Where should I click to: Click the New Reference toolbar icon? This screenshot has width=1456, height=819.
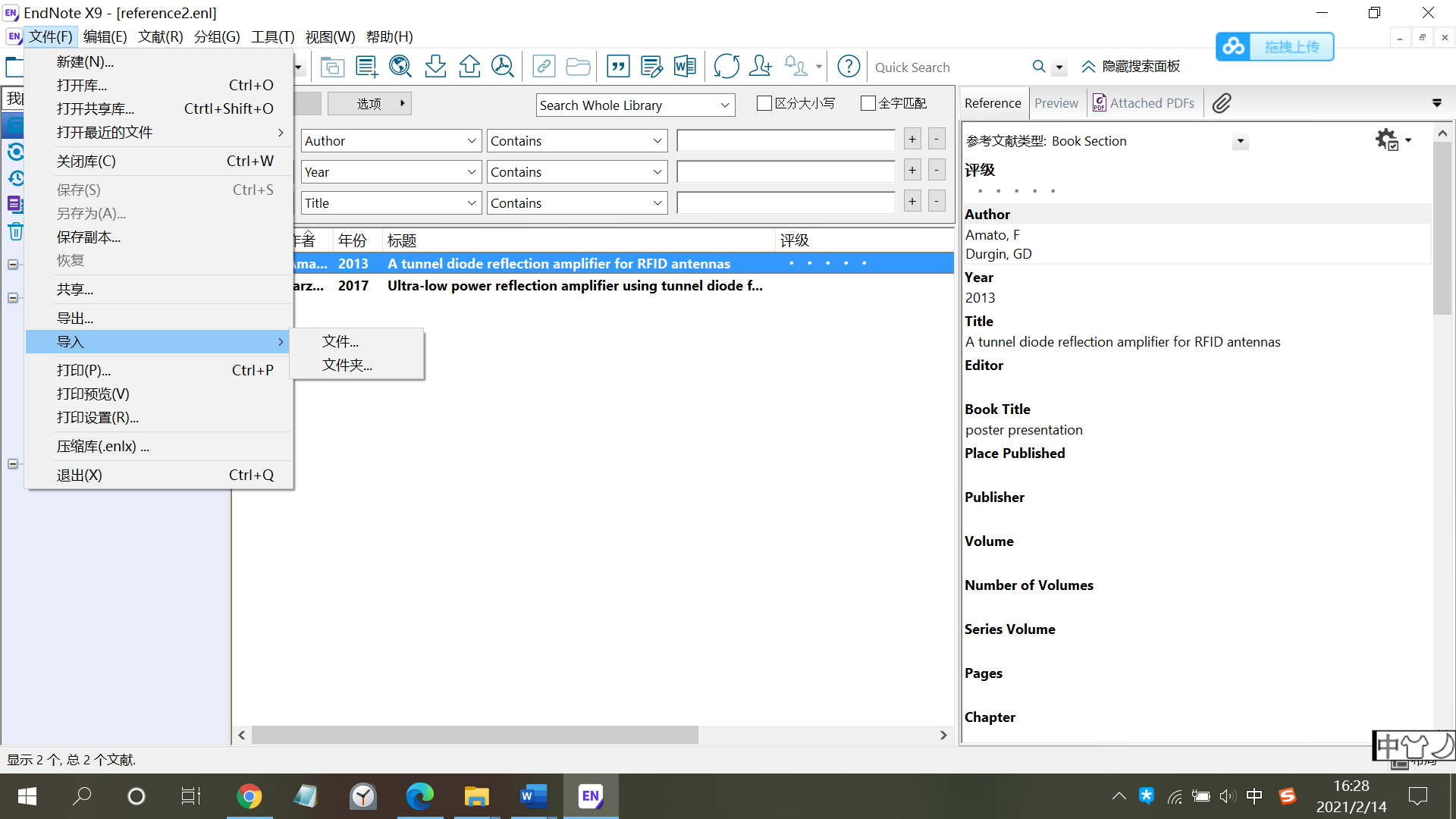366,67
